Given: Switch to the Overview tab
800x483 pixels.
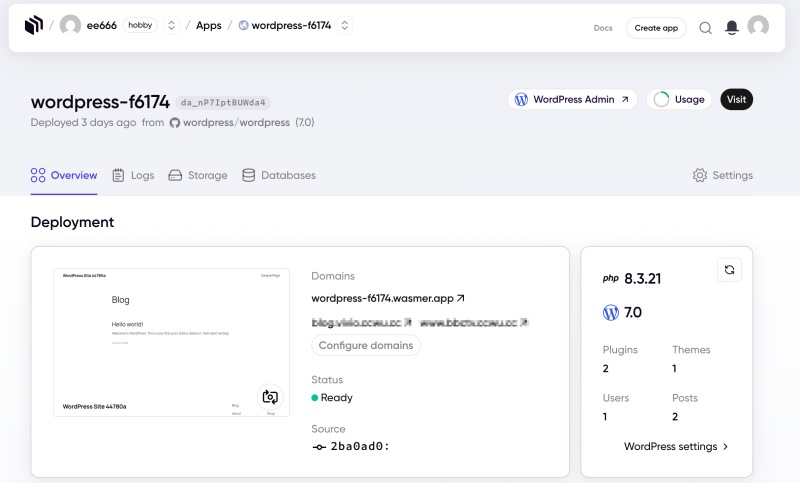Looking at the screenshot, I should click(64, 175).
